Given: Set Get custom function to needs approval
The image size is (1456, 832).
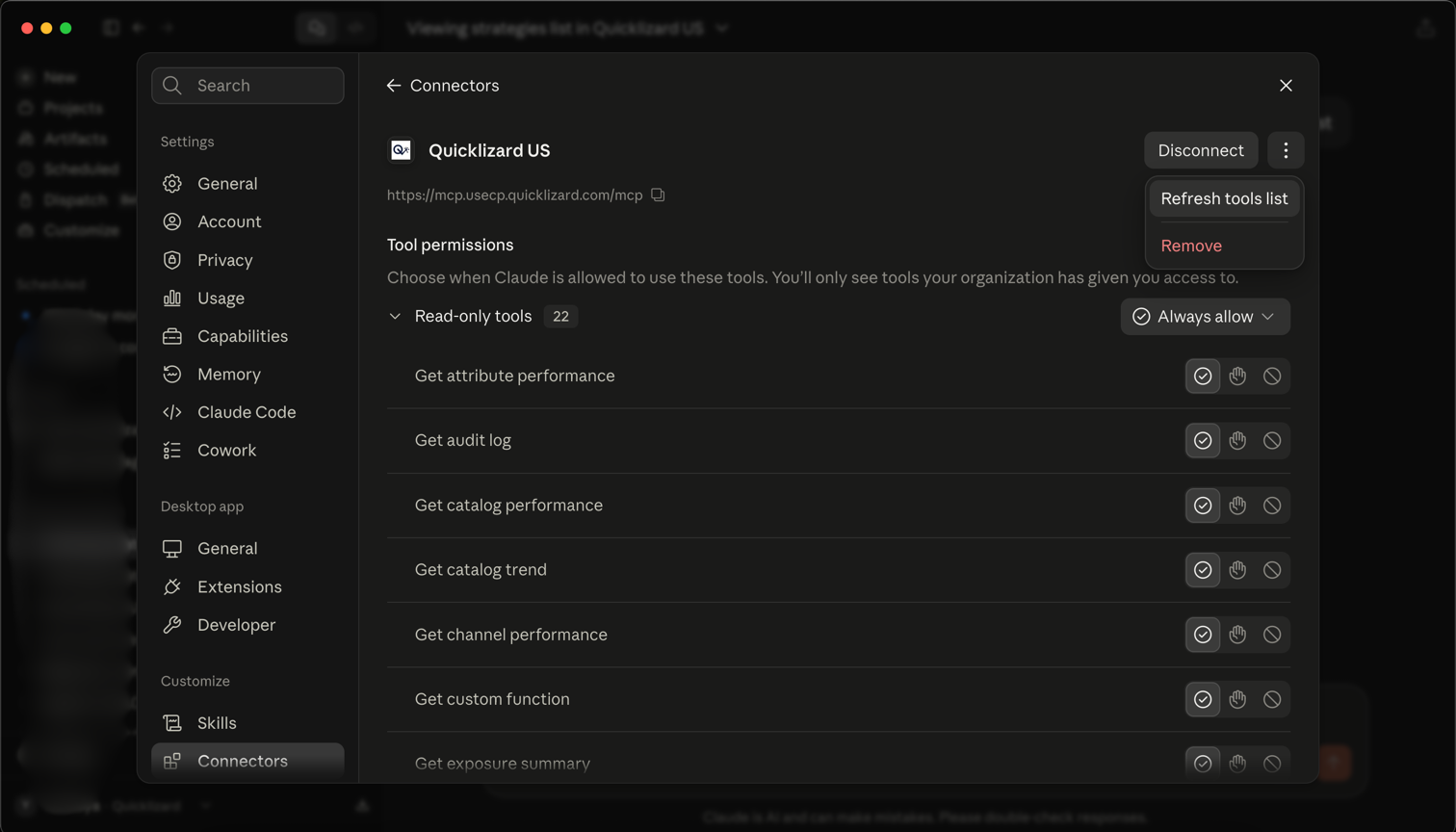Looking at the screenshot, I should pyautogui.click(x=1237, y=699).
